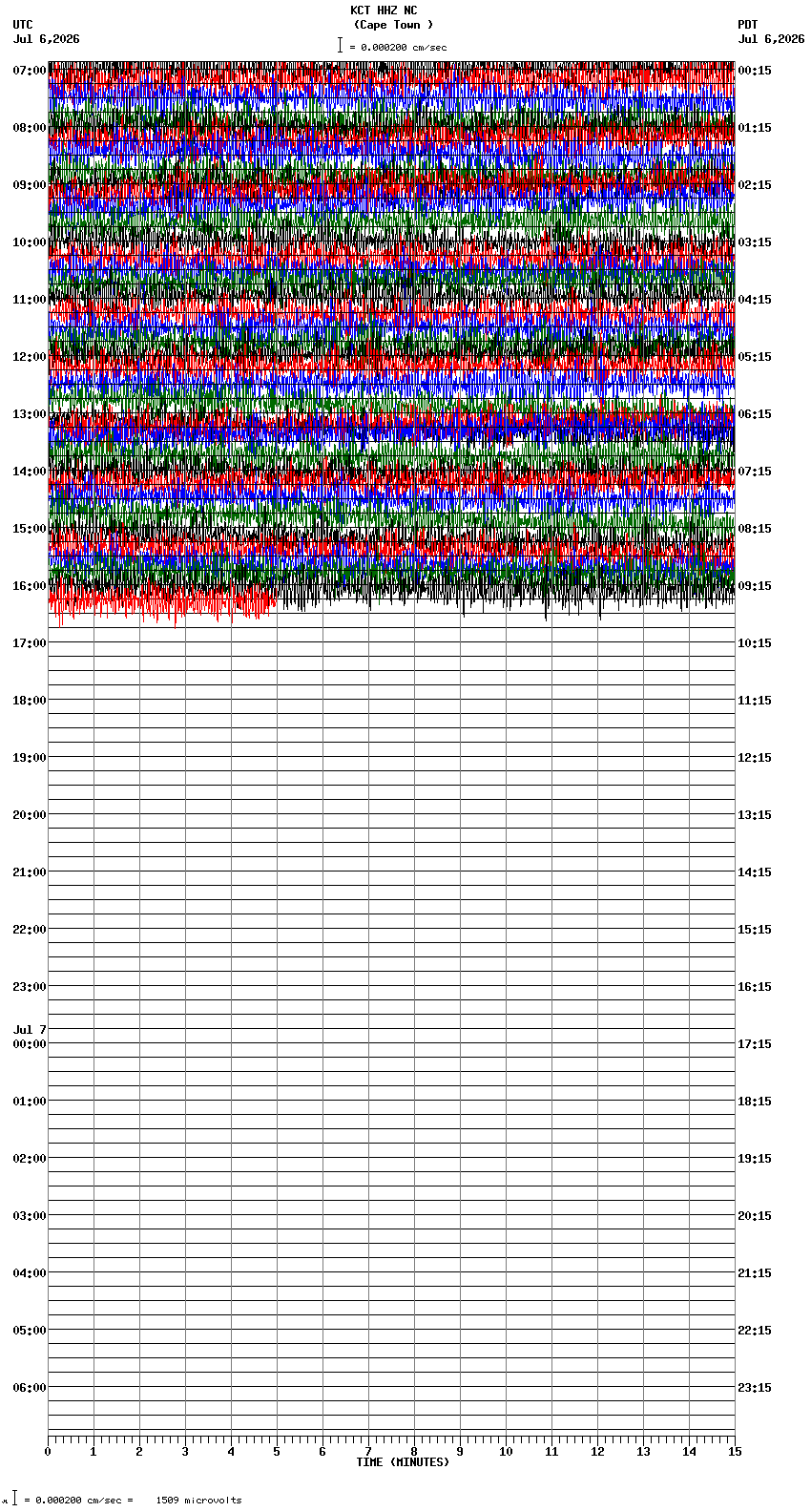Click the minute '15' tick label on the time axis
The width and height of the screenshot is (811, 1512).
pos(734,1452)
